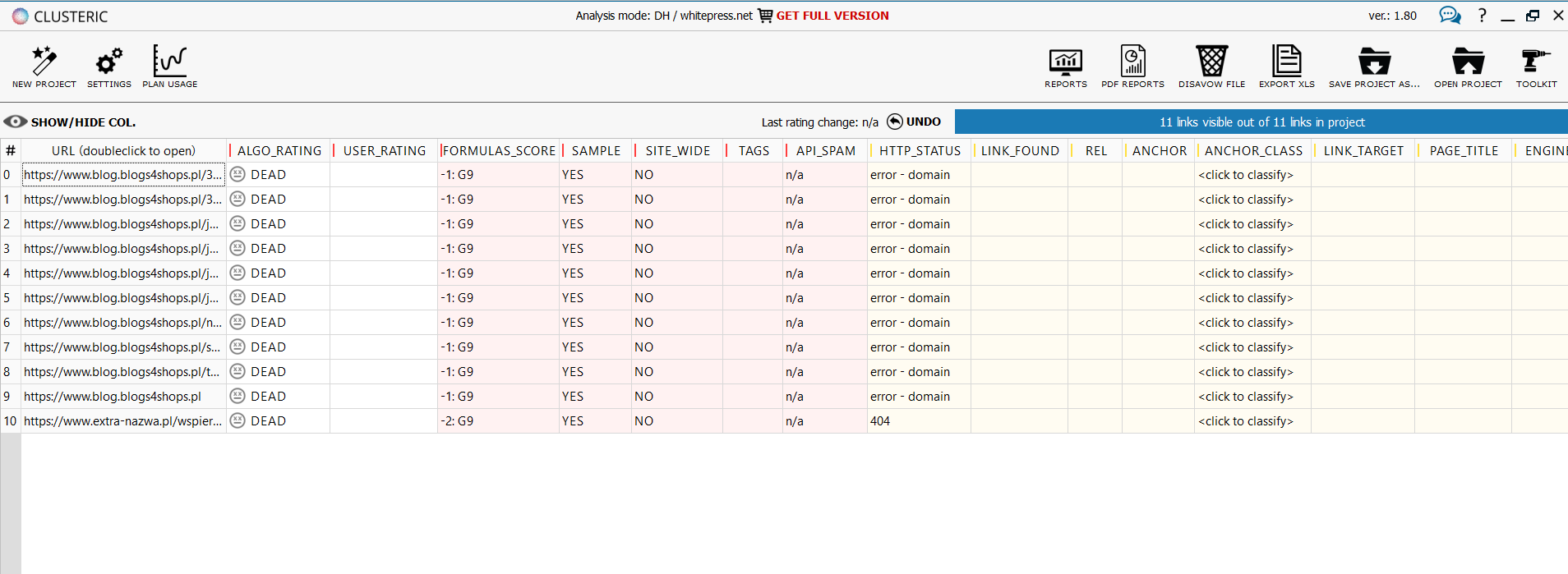Click the HTTP_STATUS column header

click(920, 151)
